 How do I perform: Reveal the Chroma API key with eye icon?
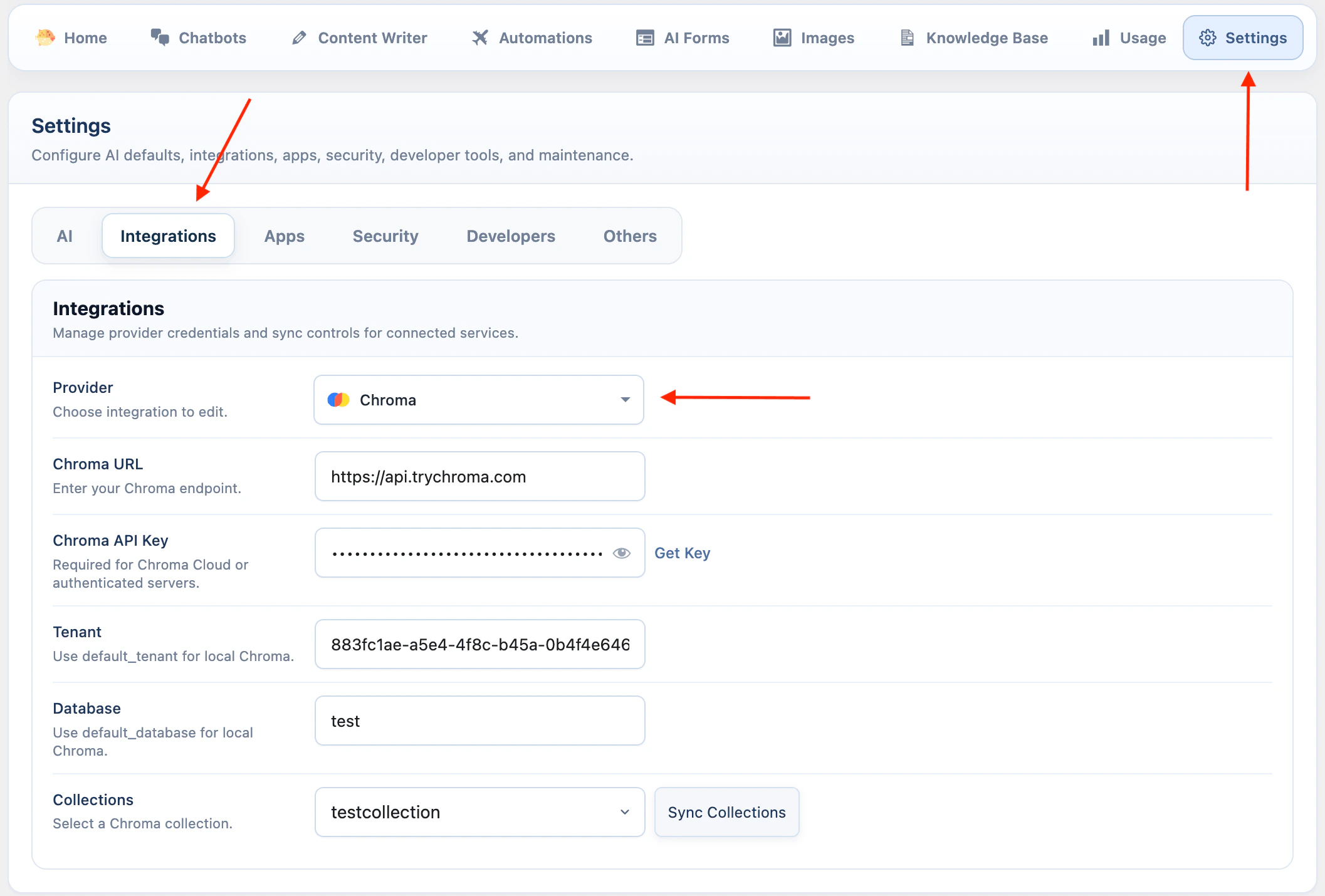(x=622, y=553)
